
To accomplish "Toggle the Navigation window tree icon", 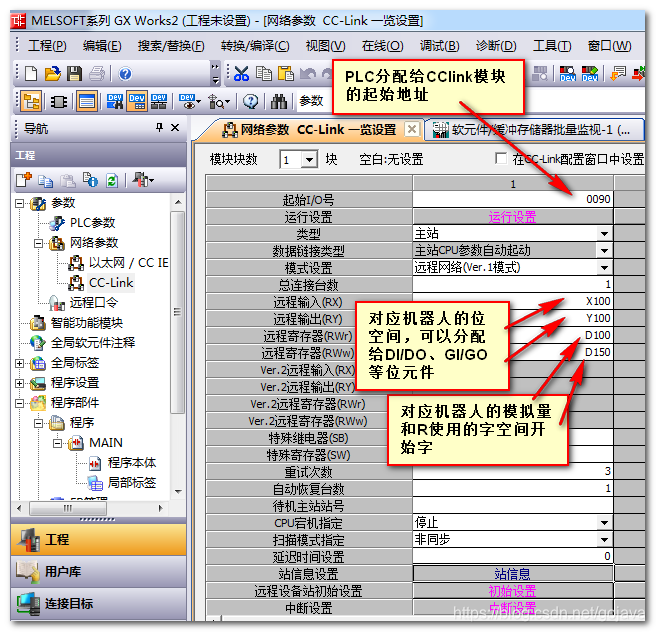I will point(31,101).
